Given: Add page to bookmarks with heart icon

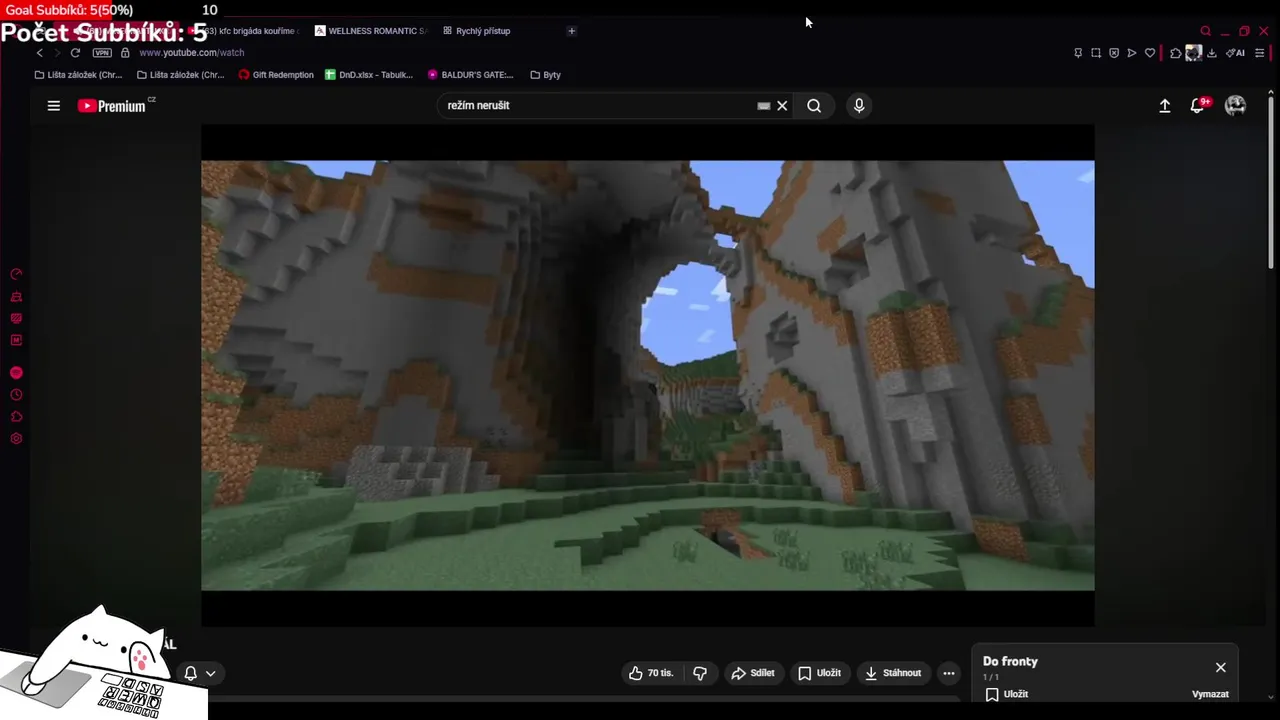Looking at the screenshot, I should pyautogui.click(x=1150, y=53).
